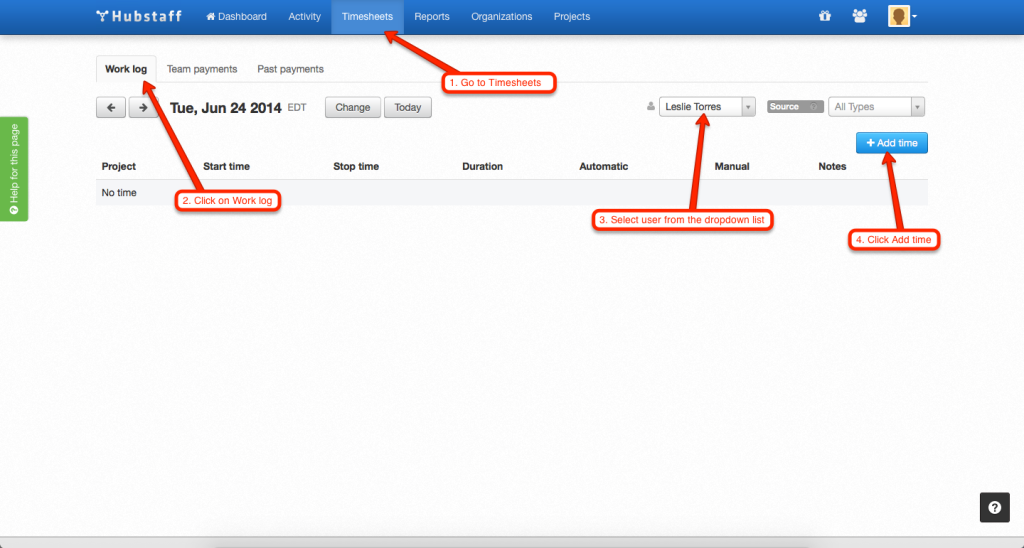The height and width of the screenshot is (548, 1024).
Task: Click the black help question mark button
Action: click(995, 508)
